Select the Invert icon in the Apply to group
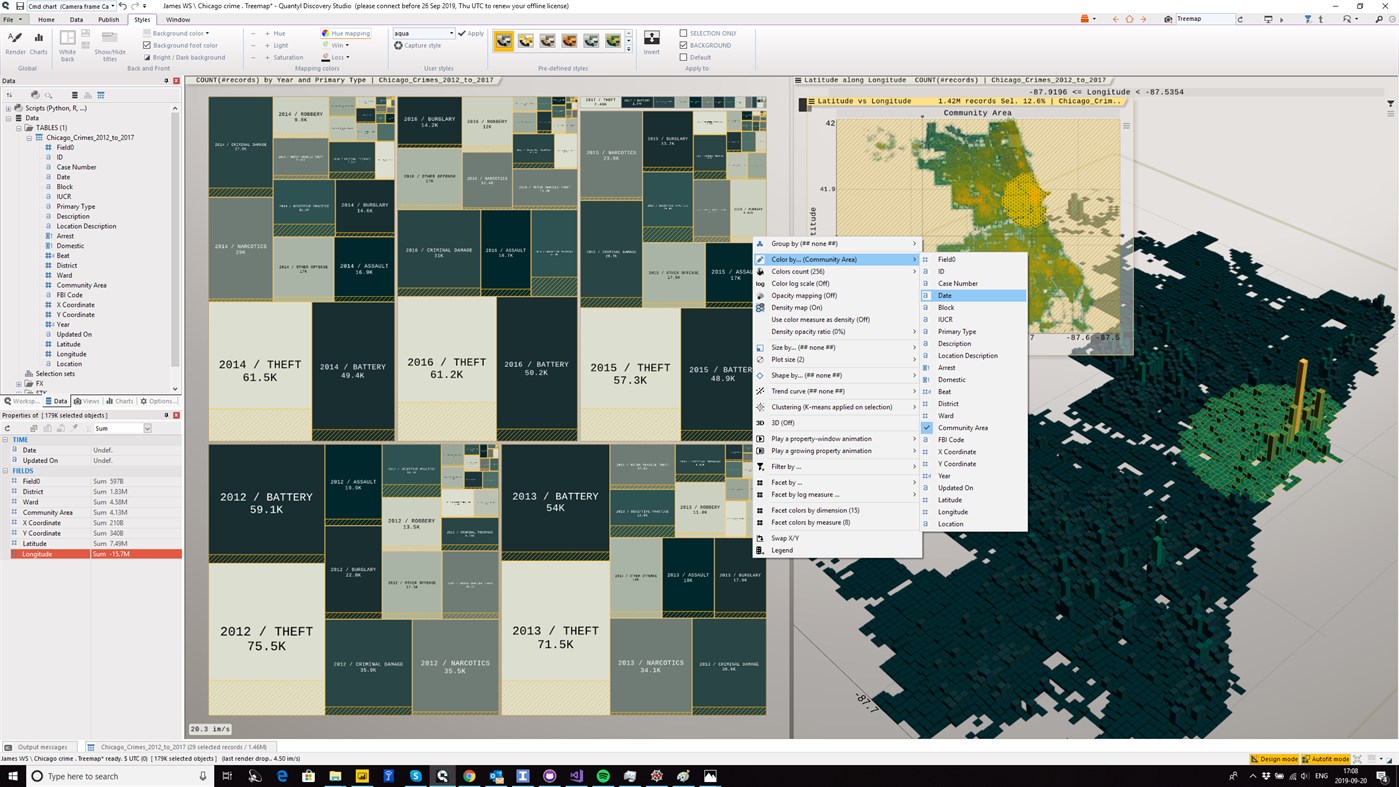This screenshot has height=787, width=1399. click(651, 39)
